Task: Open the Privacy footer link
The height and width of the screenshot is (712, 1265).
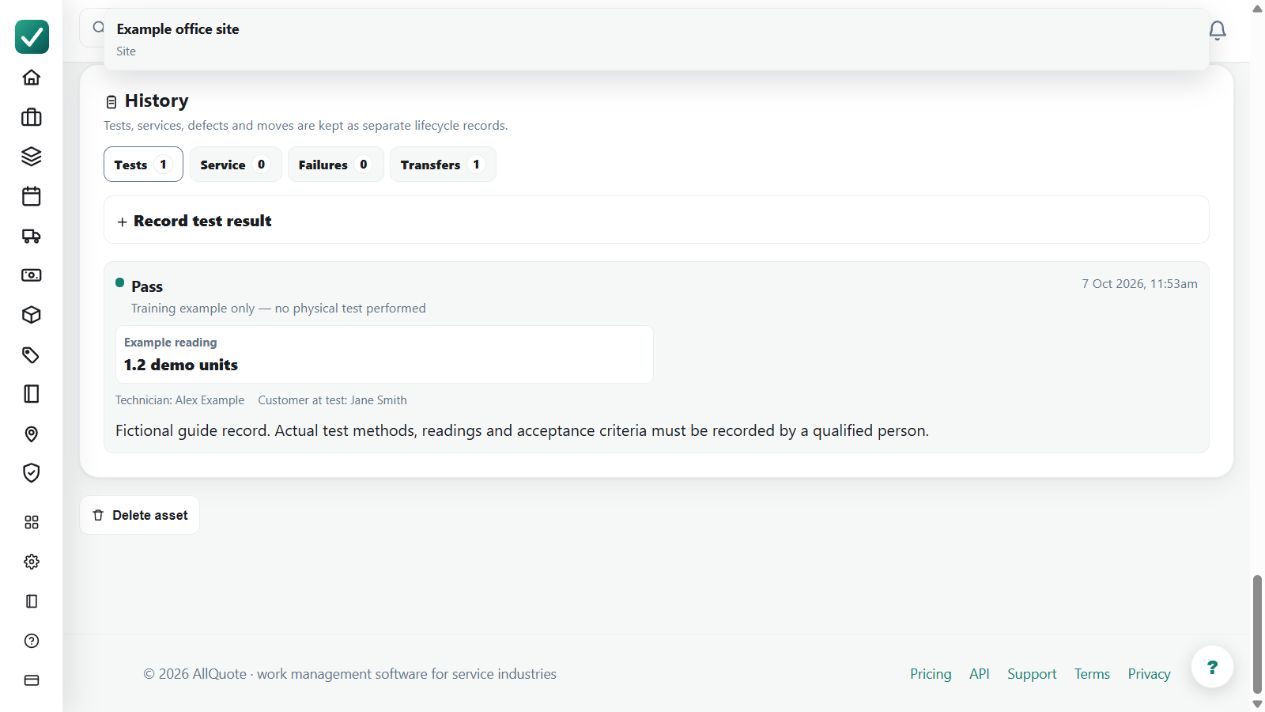Action: coord(1149,674)
